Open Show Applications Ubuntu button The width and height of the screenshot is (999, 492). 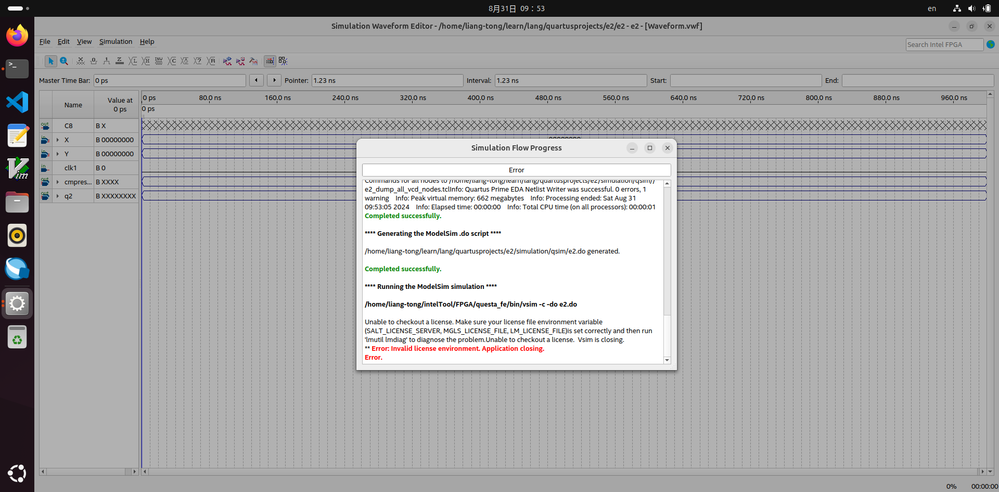pos(17,474)
